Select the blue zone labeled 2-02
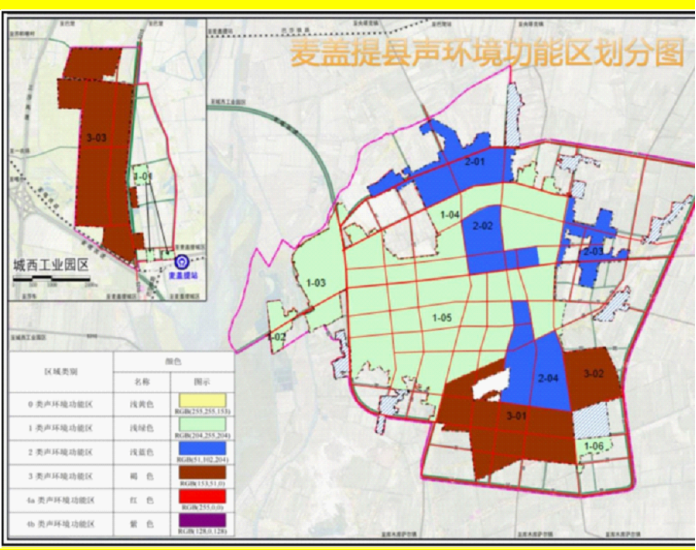 483,228
